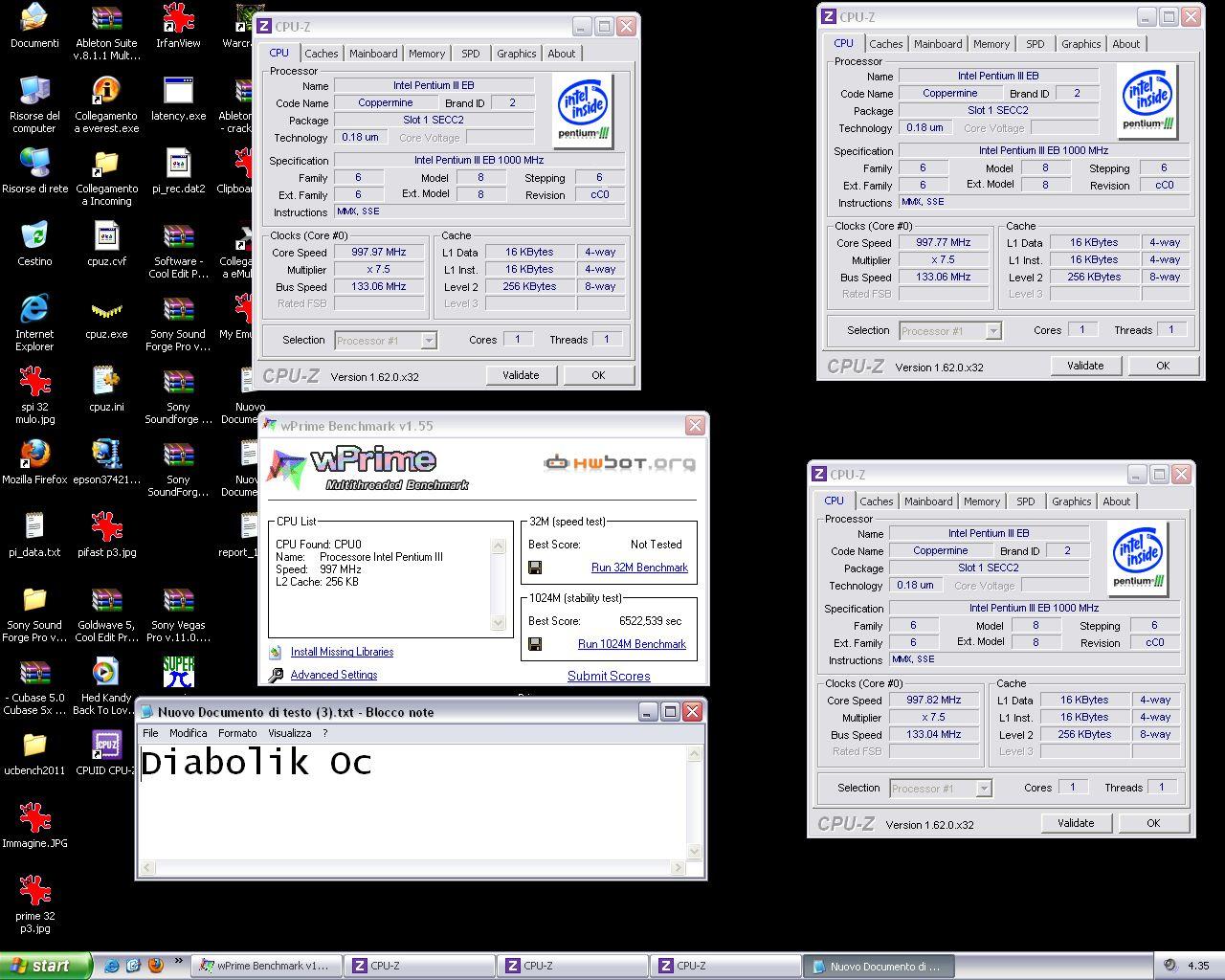Save the 32M score with floppy icon
1225x980 pixels.
tap(535, 568)
